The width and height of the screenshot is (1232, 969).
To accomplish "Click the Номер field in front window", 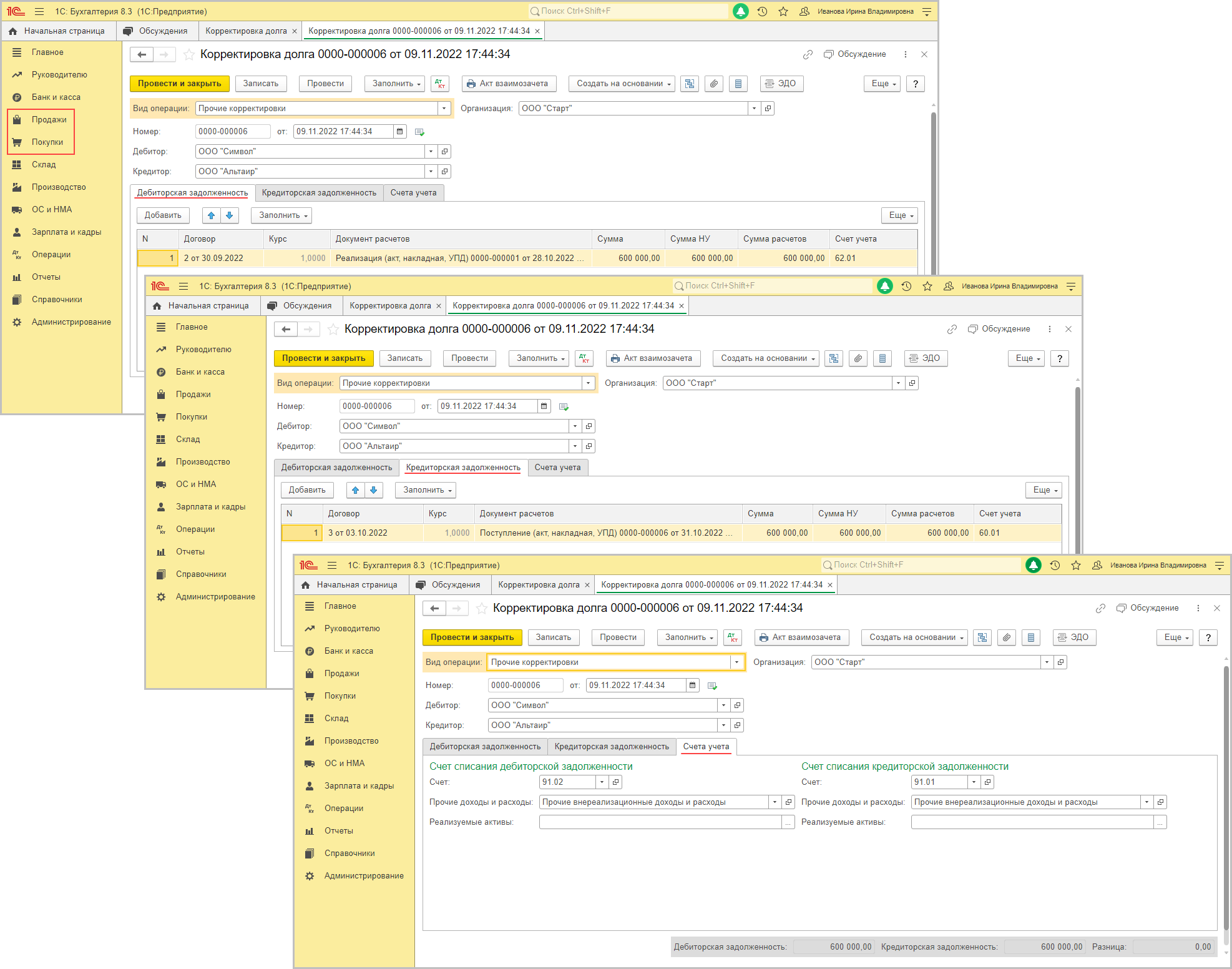I will click(525, 686).
